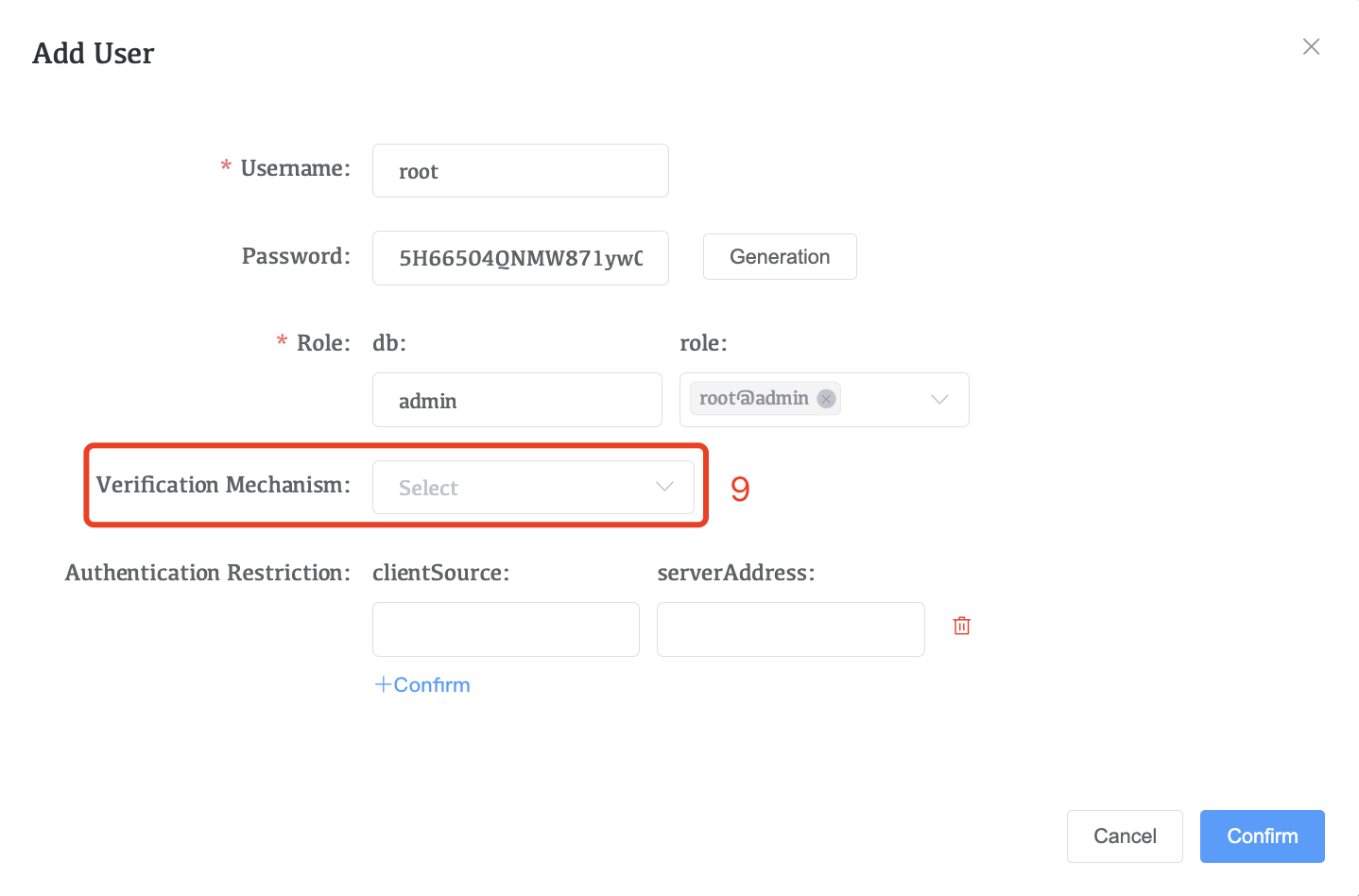
Task: Click the Verification Mechanism label text
Action: click(x=223, y=486)
